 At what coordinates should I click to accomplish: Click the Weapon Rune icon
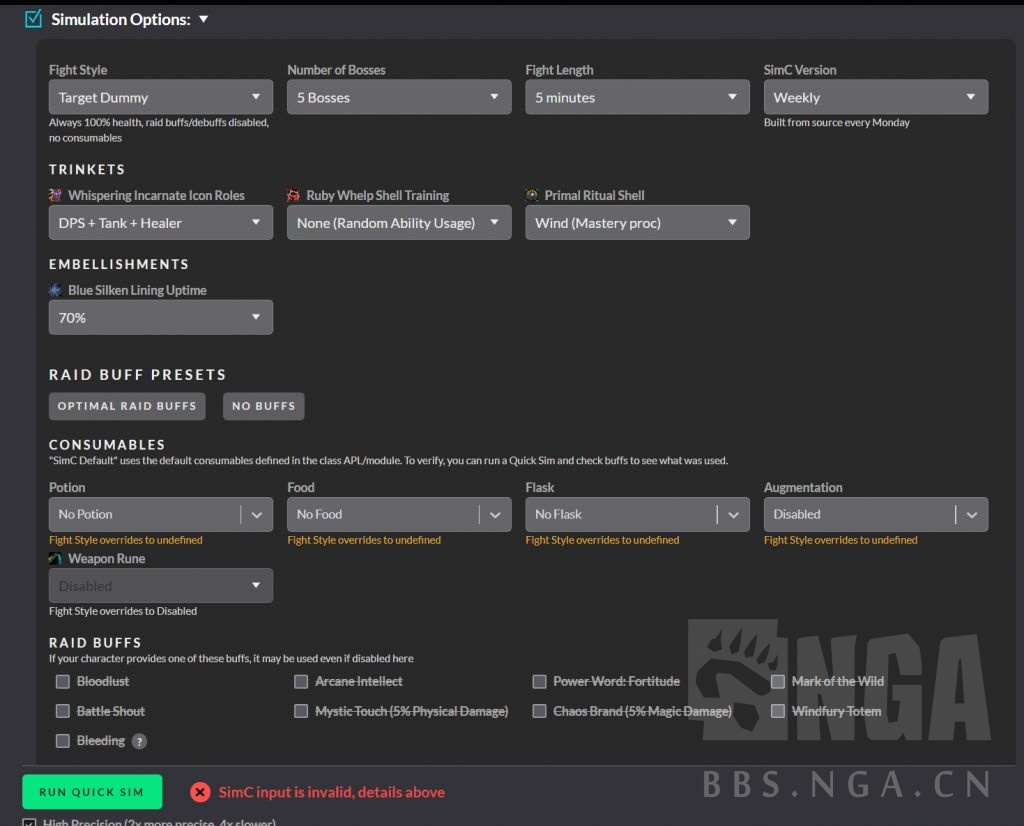(x=56, y=559)
